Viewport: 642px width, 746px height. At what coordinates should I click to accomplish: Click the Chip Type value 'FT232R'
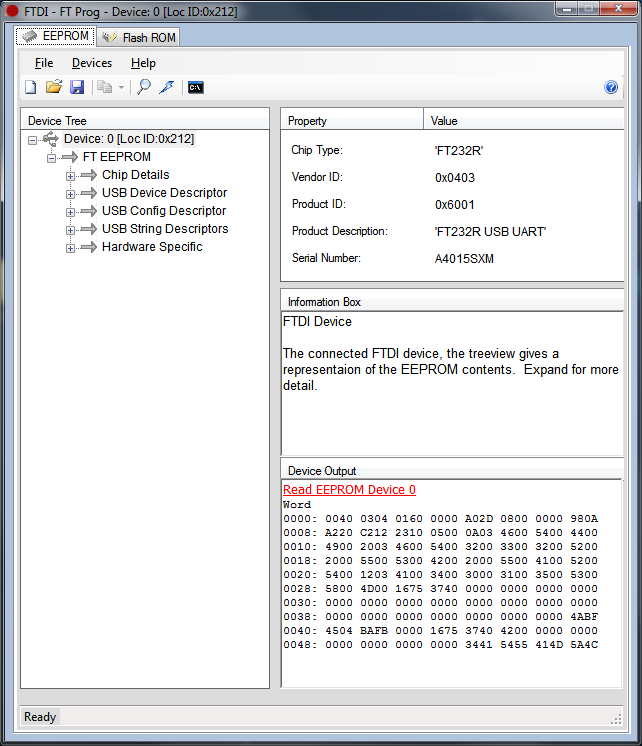[x=459, y=151]
